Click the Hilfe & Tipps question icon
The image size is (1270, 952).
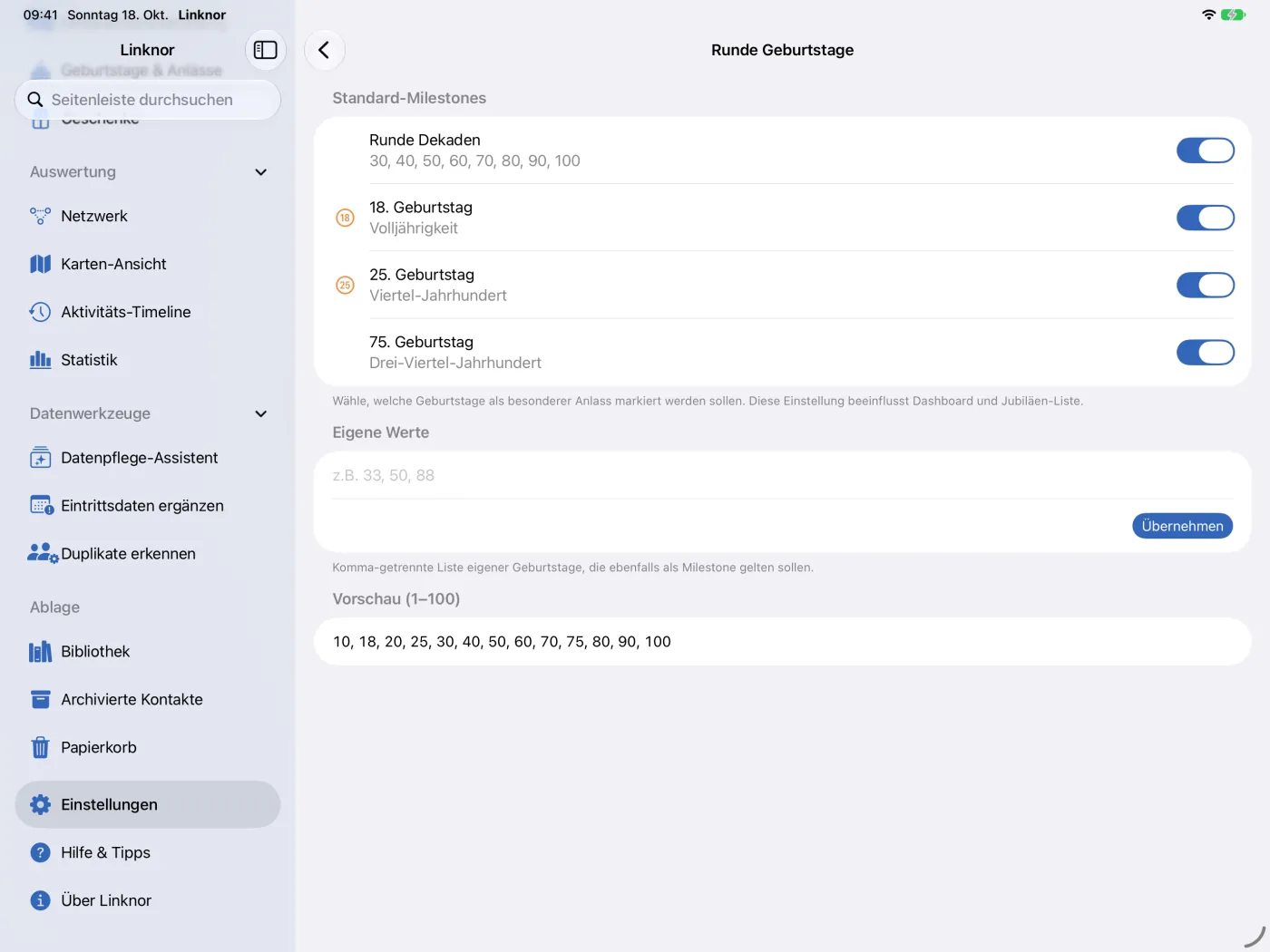point(40,853)
